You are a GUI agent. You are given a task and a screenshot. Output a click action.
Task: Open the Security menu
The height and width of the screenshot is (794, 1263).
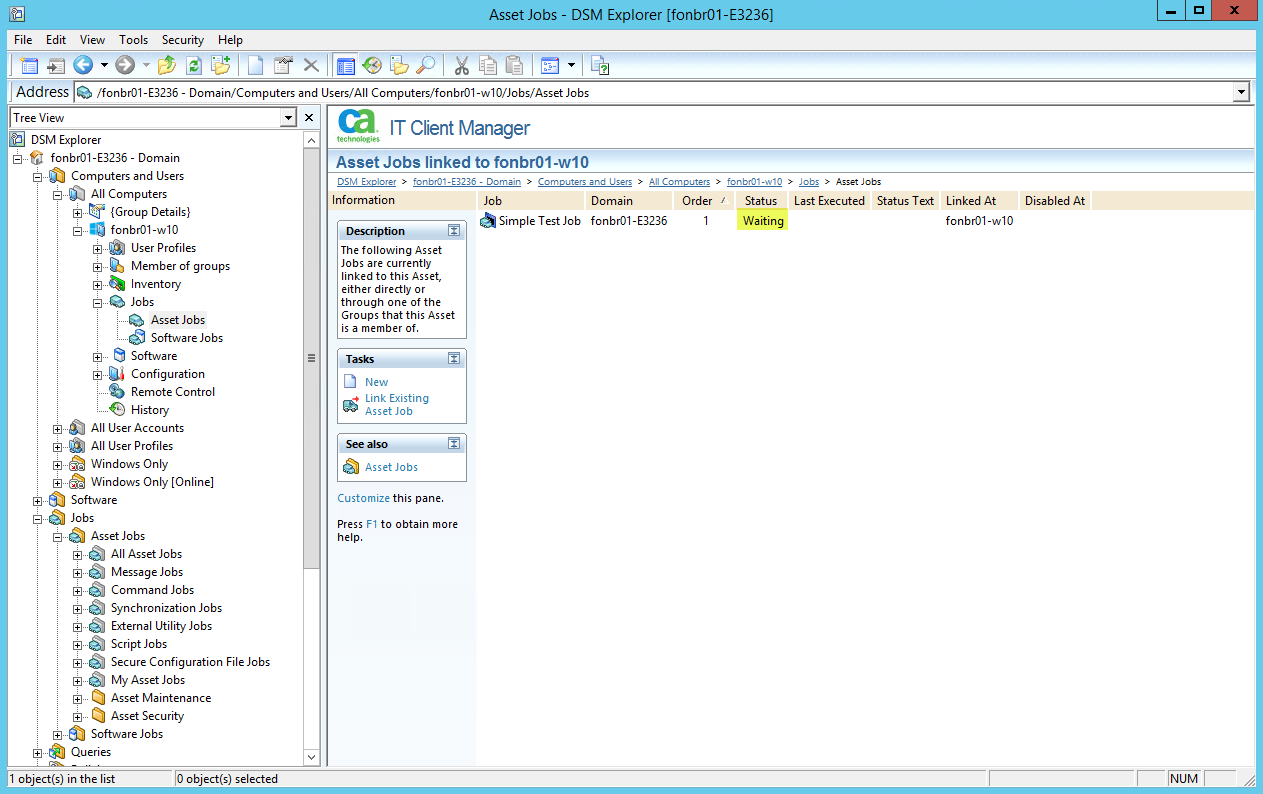pos(183,40)
